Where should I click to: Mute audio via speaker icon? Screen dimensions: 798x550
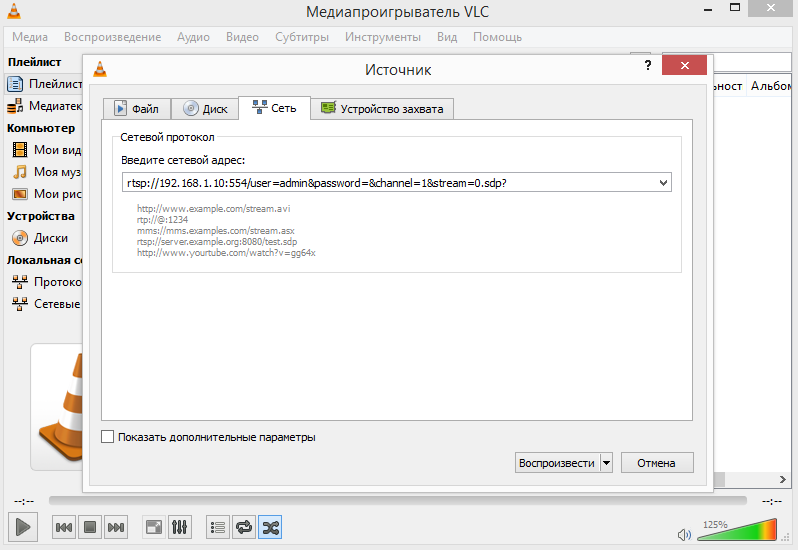pos(684,535)
